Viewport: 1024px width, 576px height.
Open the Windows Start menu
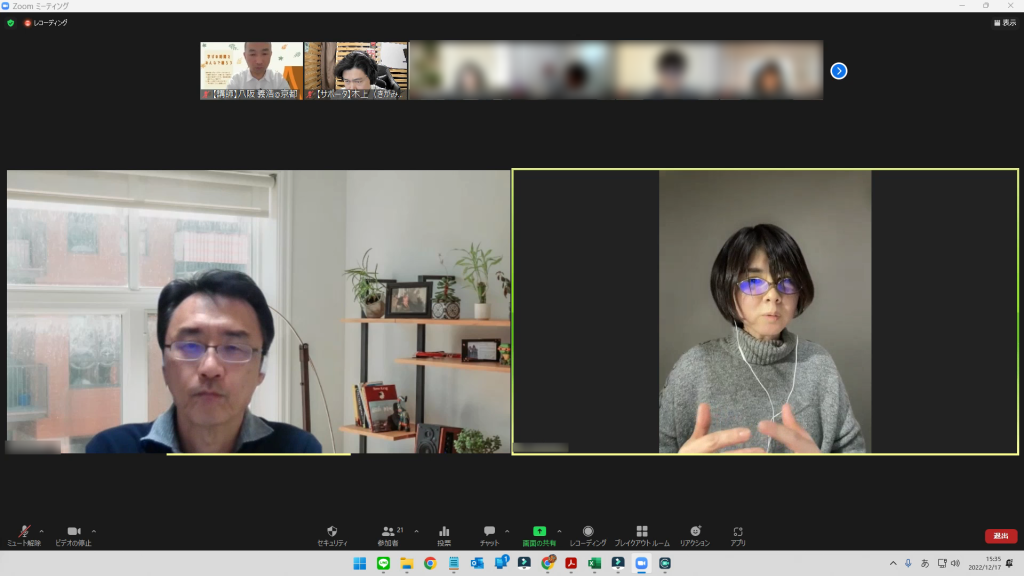click(359, 564)
